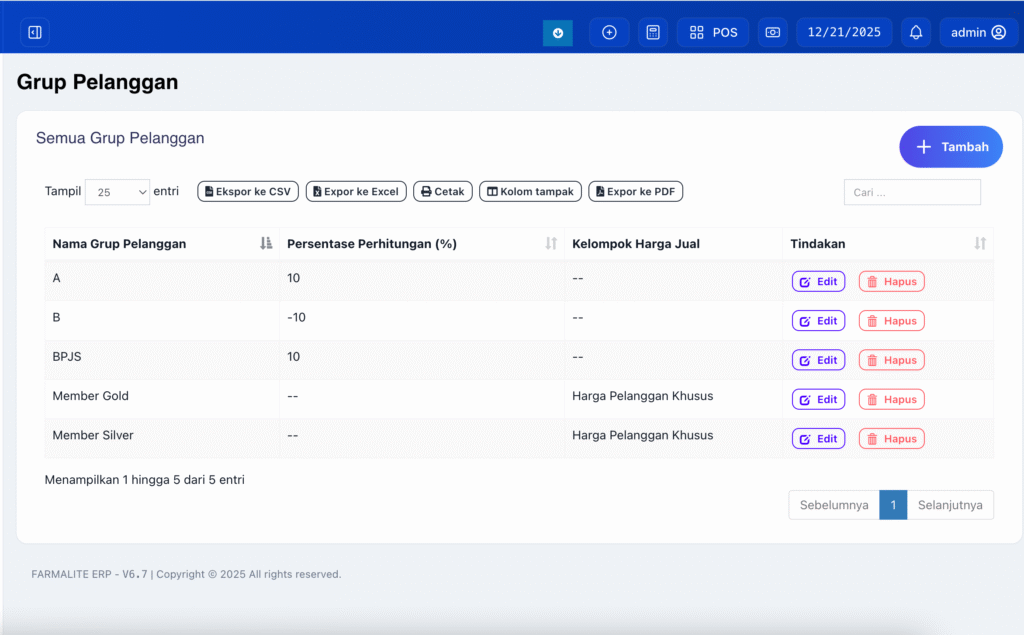Focus the Cari search field
Image resolution: width=1024 pixels, height=635 pixels.
point(911,192)
